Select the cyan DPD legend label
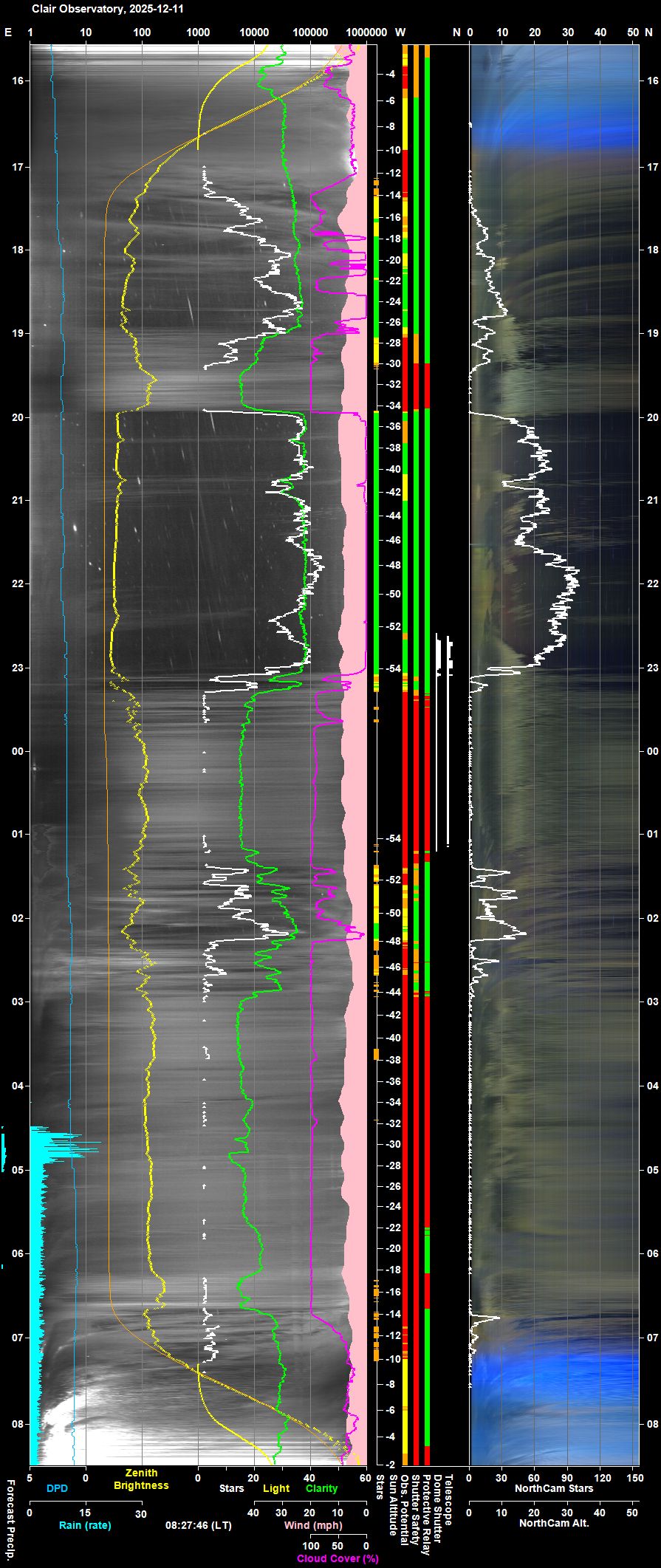 tap(57, 1488)
